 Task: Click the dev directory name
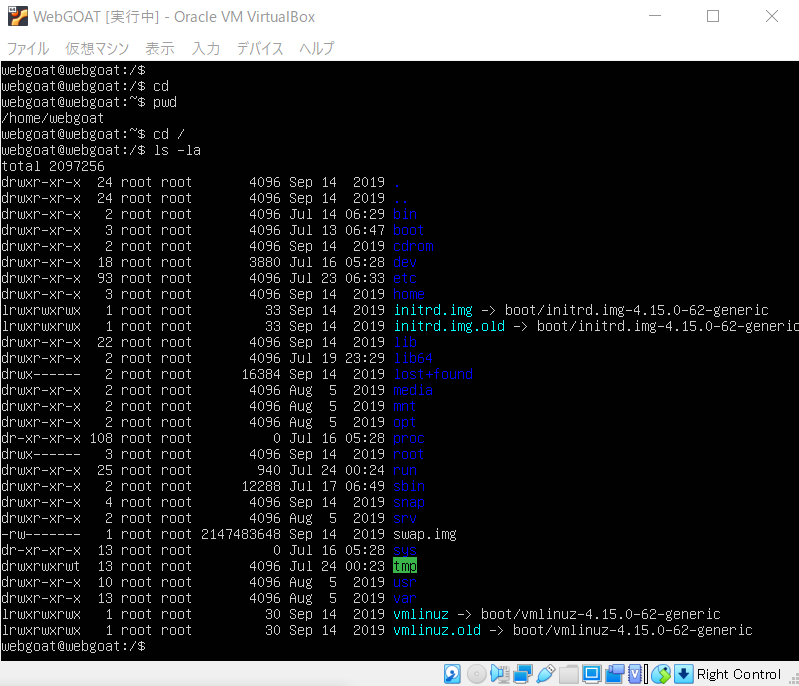pos(405,262)
